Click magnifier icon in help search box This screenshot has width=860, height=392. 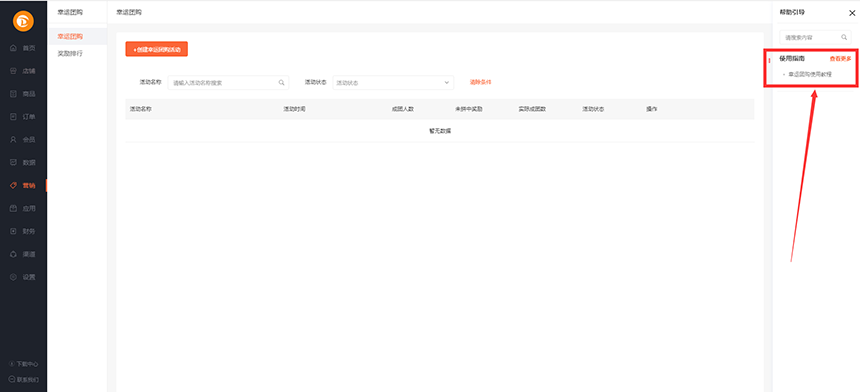tap(844, 37)
